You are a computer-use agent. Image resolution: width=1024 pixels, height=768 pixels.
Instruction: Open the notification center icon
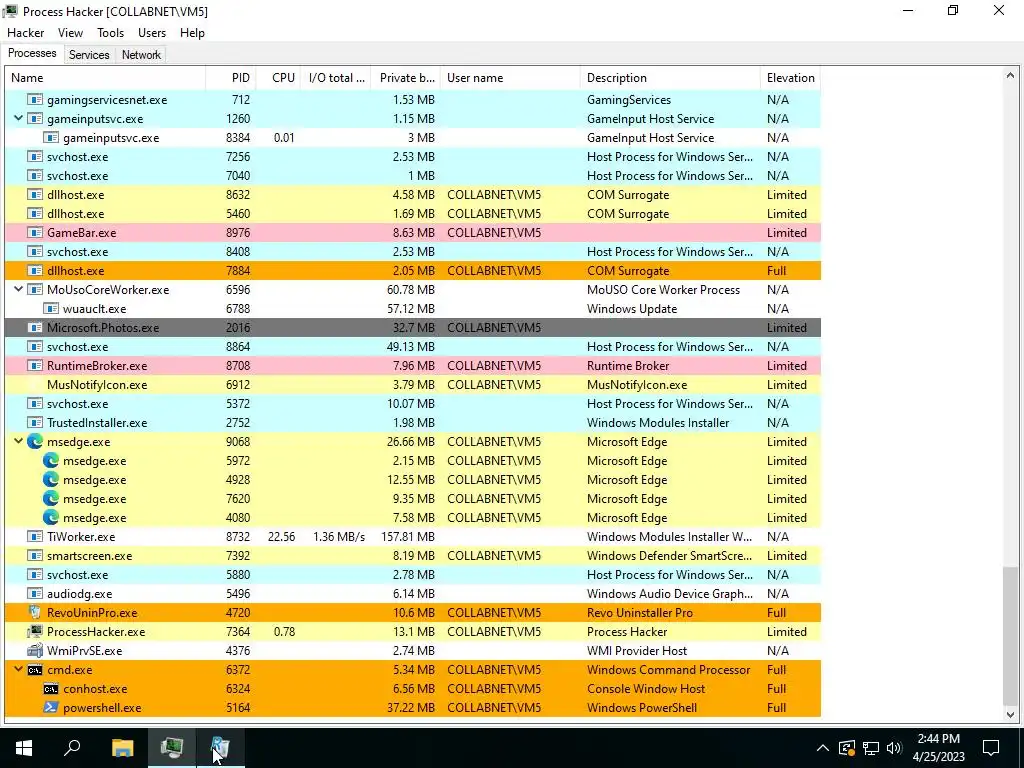991,747
